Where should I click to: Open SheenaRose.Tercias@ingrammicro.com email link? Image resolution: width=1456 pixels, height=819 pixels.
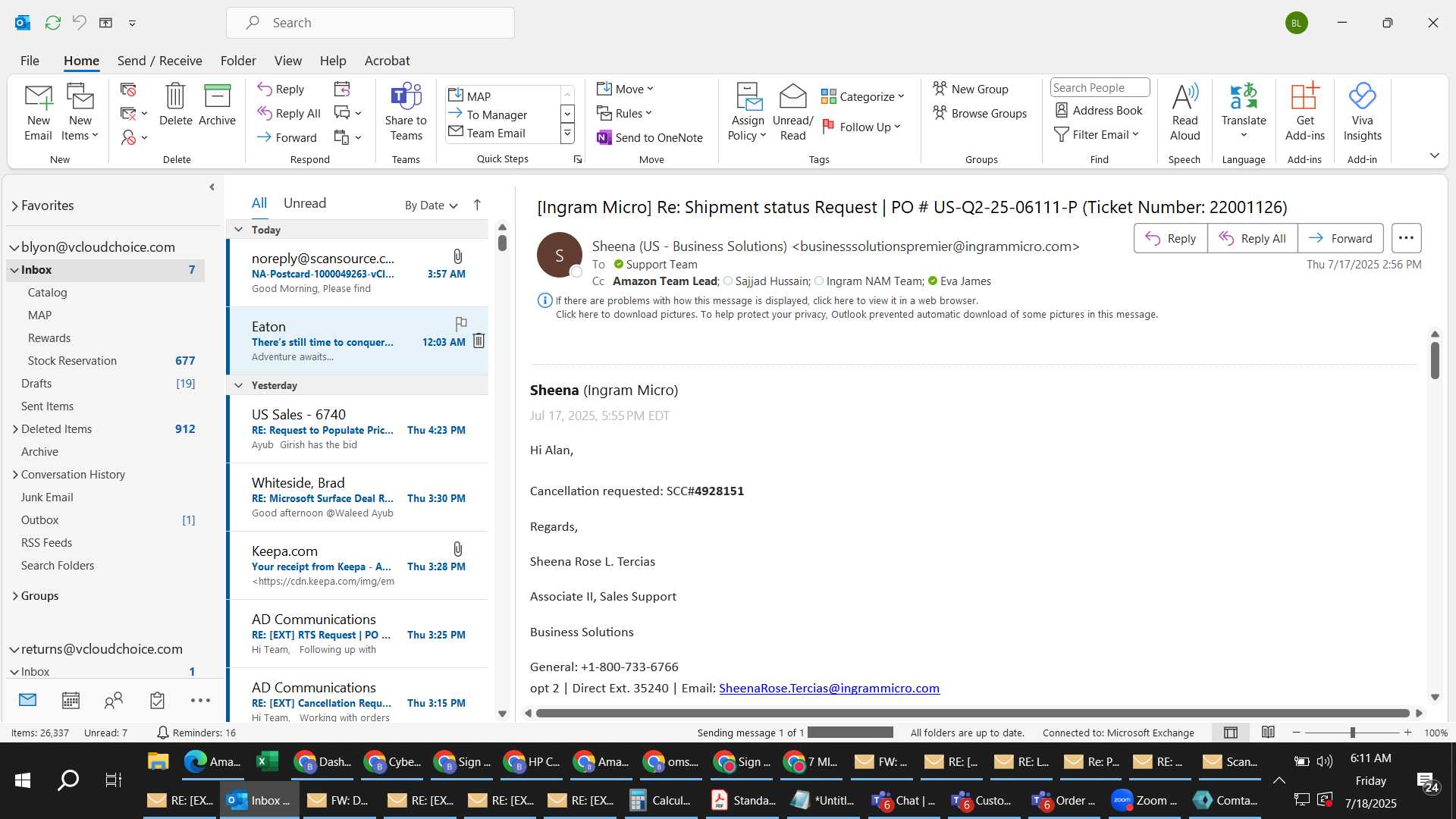(x=829, y=688)
